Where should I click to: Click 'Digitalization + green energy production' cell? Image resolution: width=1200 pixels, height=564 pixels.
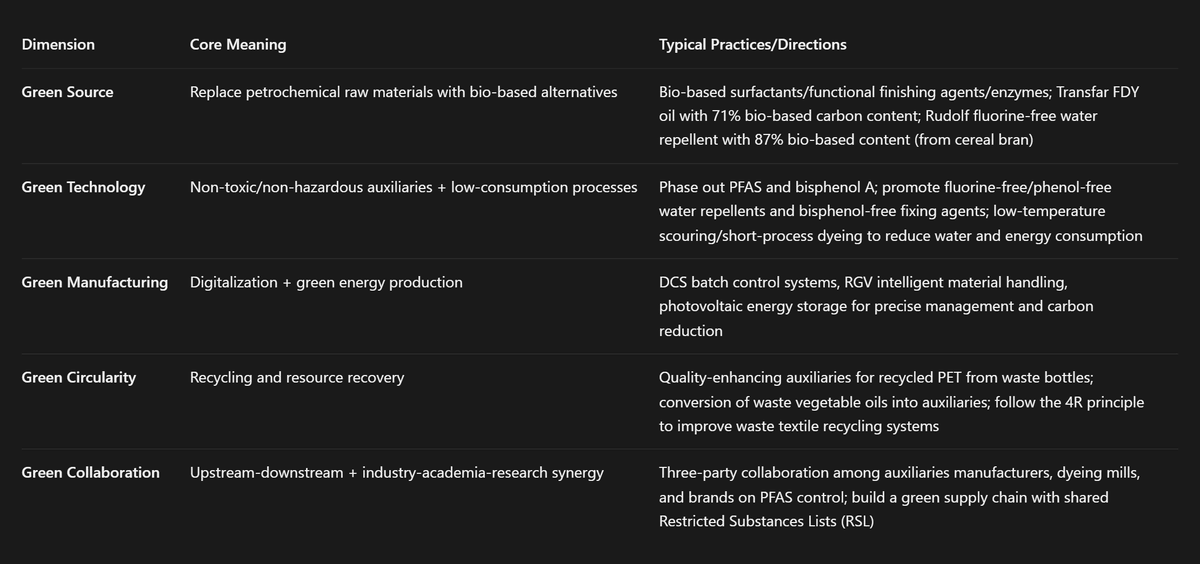click(326, 282)
